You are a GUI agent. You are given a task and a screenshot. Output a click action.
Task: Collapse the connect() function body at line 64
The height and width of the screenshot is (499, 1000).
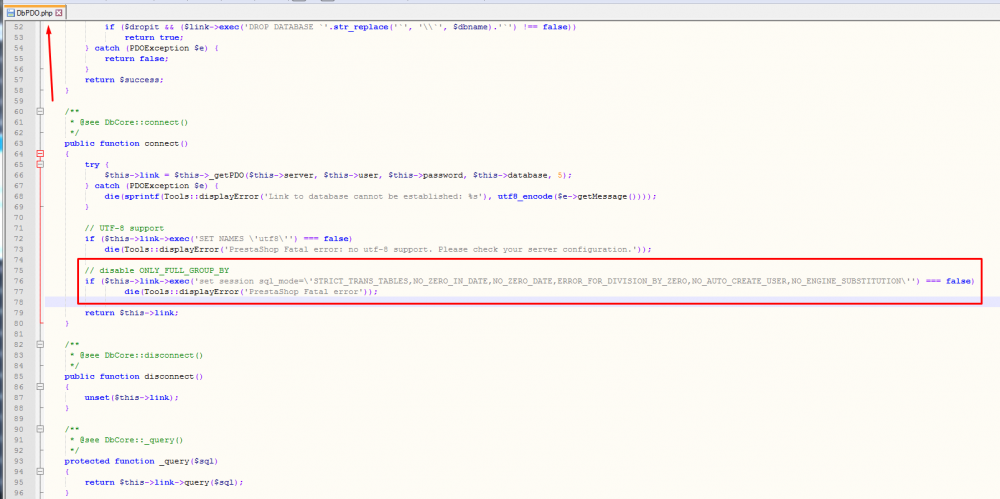point(41,154)
